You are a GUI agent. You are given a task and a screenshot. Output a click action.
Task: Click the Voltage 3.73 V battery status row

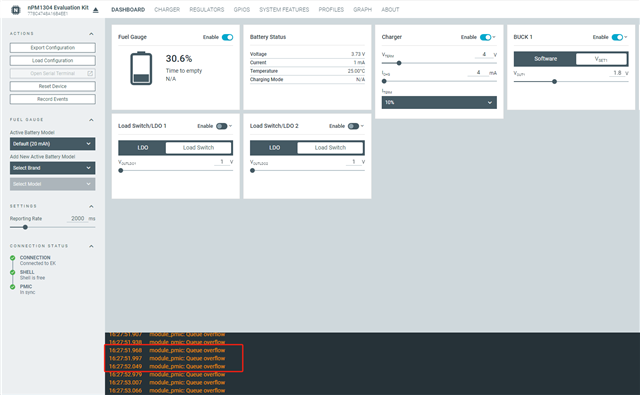307,54
